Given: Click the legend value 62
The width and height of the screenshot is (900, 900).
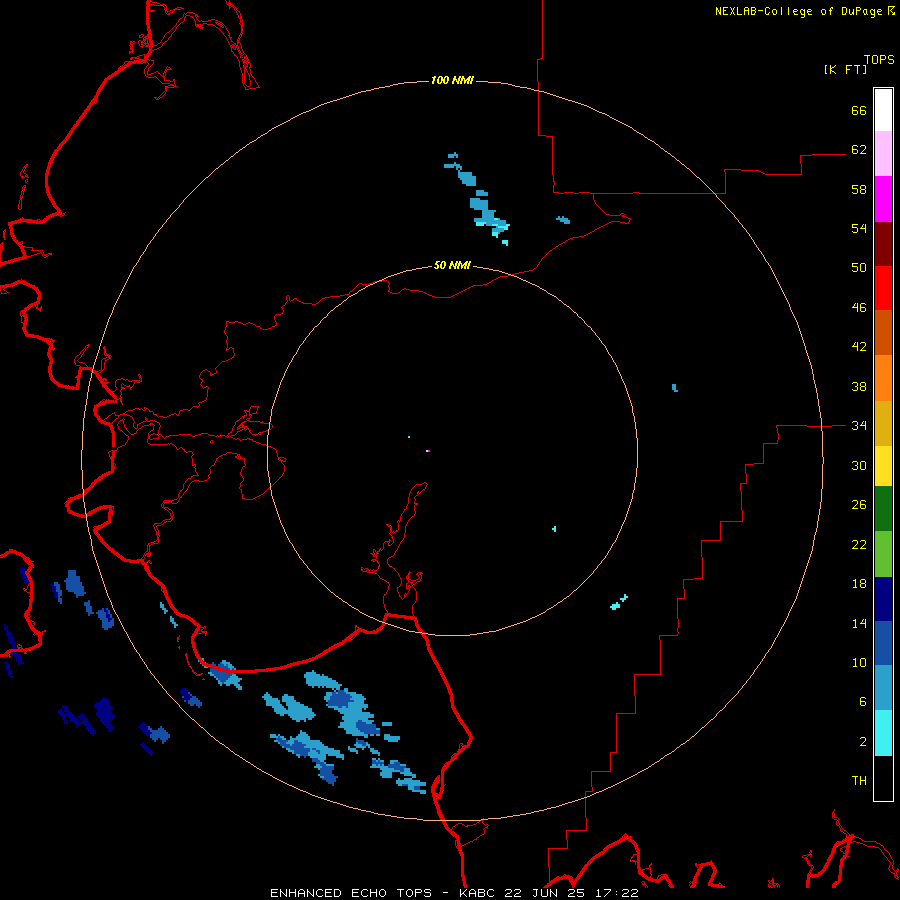Looking at the screenshot, I should coord(859,150).
